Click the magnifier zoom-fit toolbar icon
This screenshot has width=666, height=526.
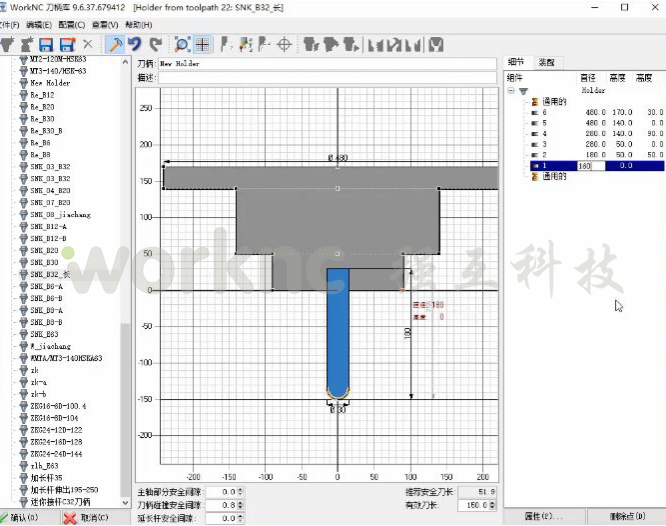182,44
